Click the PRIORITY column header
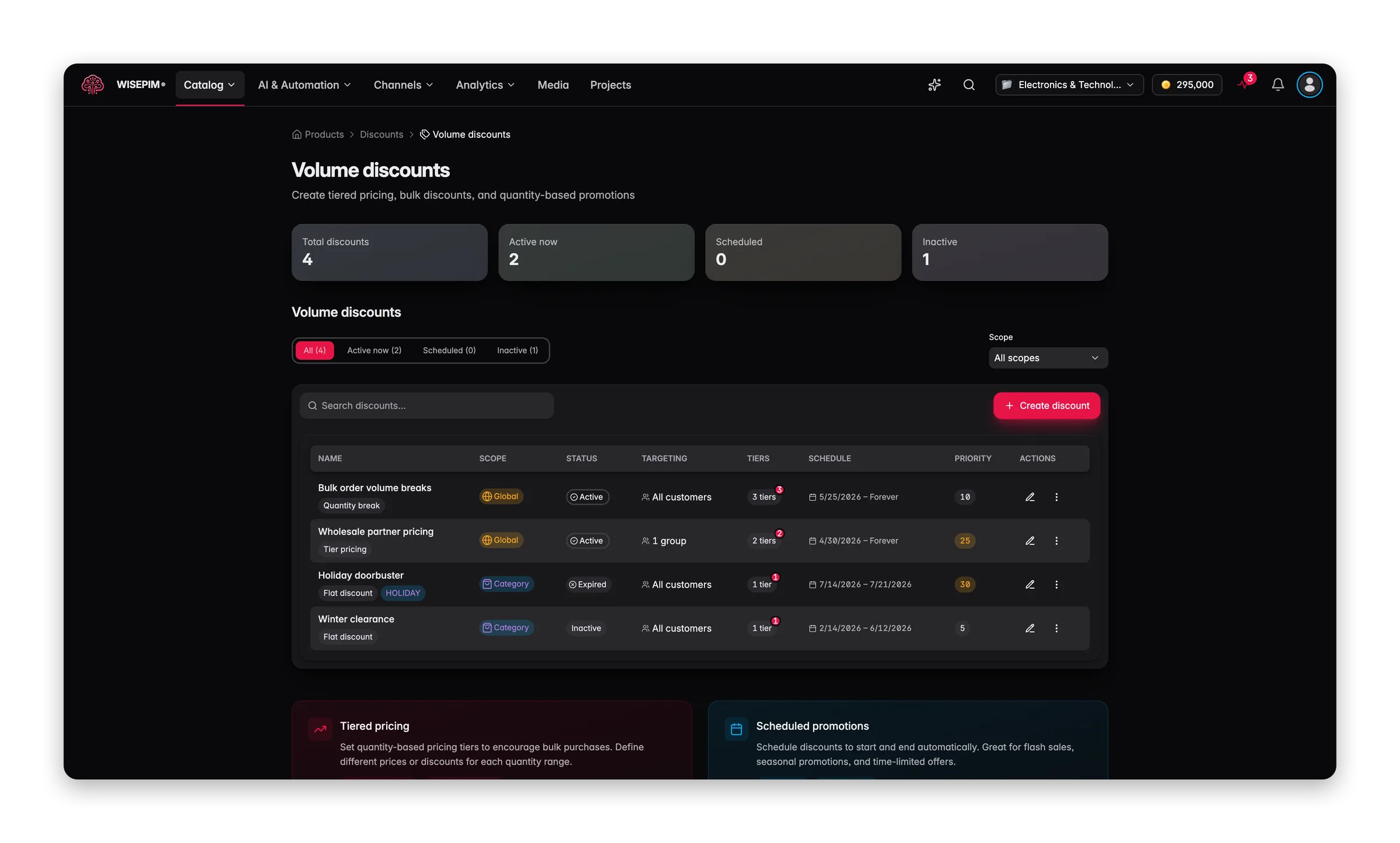 pyautogui.click(x=972, y=459)
